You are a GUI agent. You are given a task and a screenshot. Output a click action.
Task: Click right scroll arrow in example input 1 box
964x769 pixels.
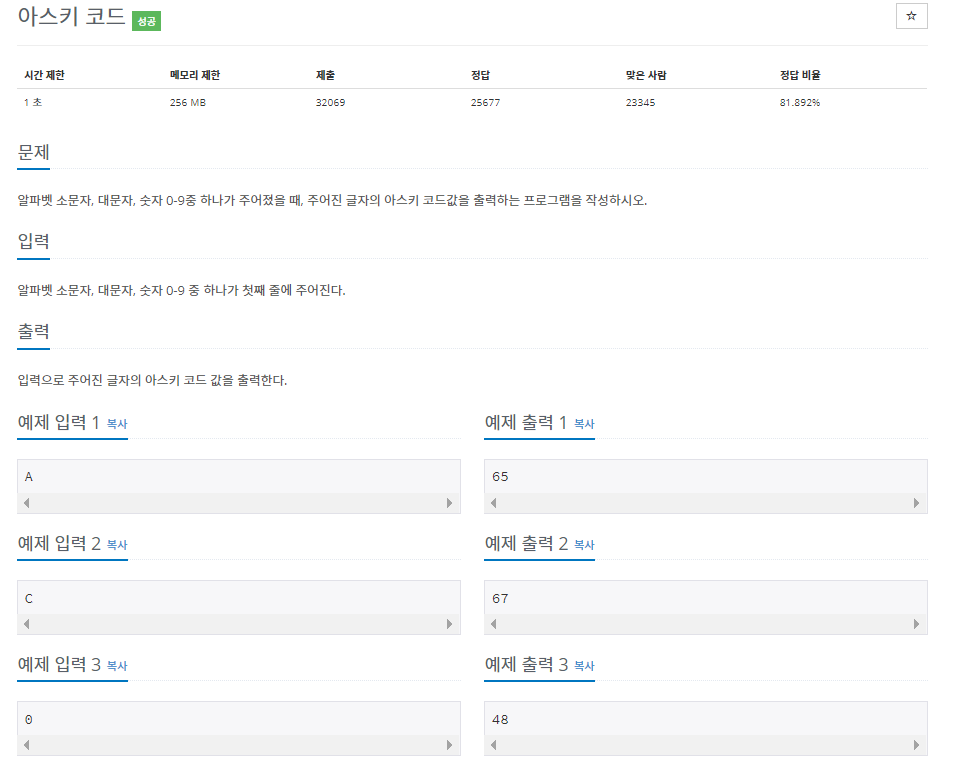449,503
